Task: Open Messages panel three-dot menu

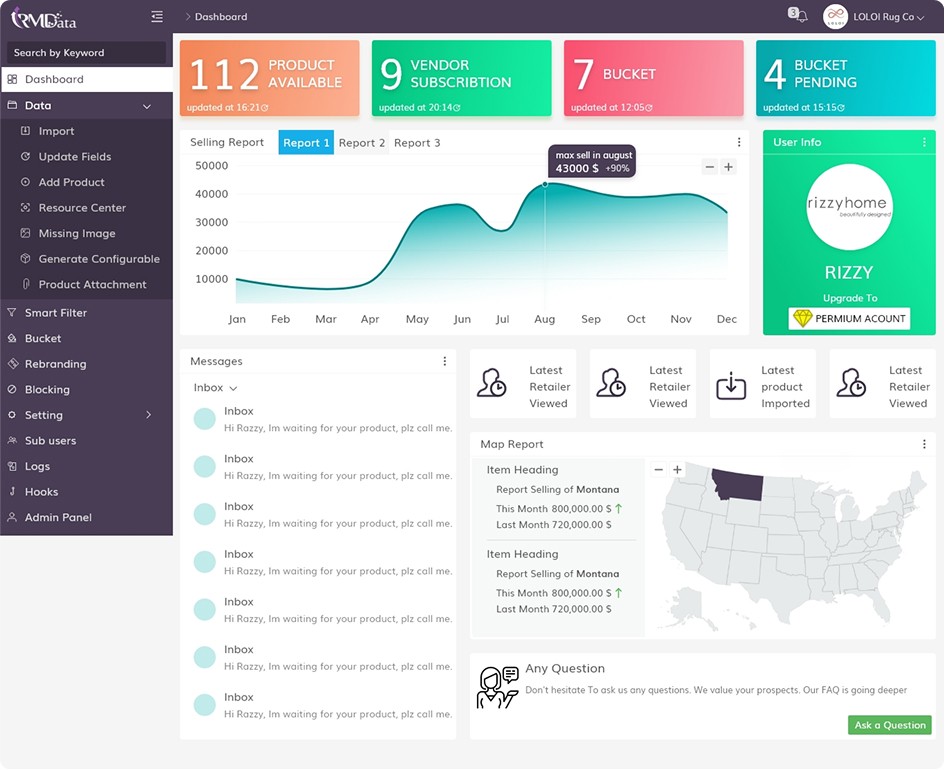Action: click(x=445, y=361)
